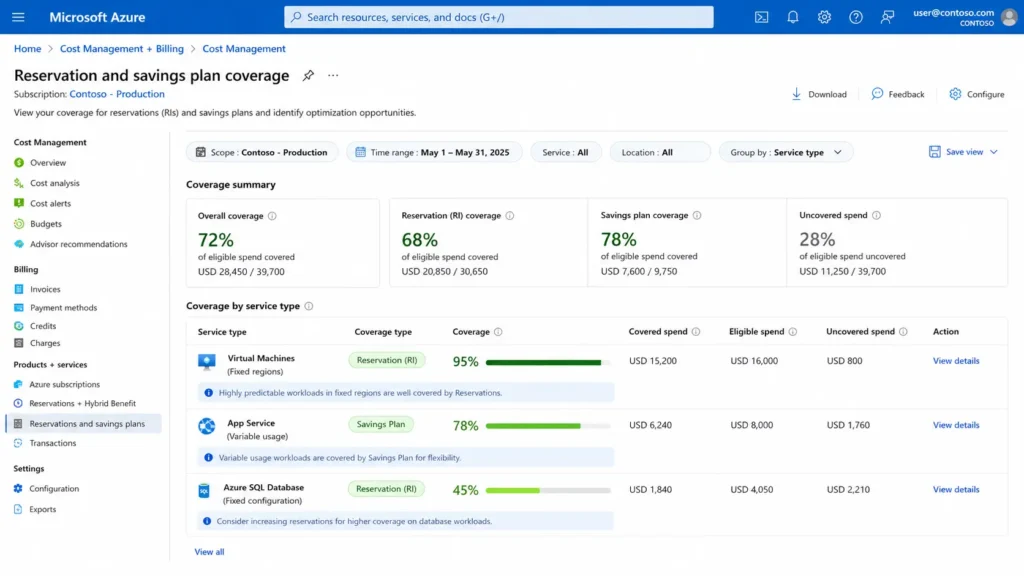Open the Time range May 1 – May 31 filter

434,153
